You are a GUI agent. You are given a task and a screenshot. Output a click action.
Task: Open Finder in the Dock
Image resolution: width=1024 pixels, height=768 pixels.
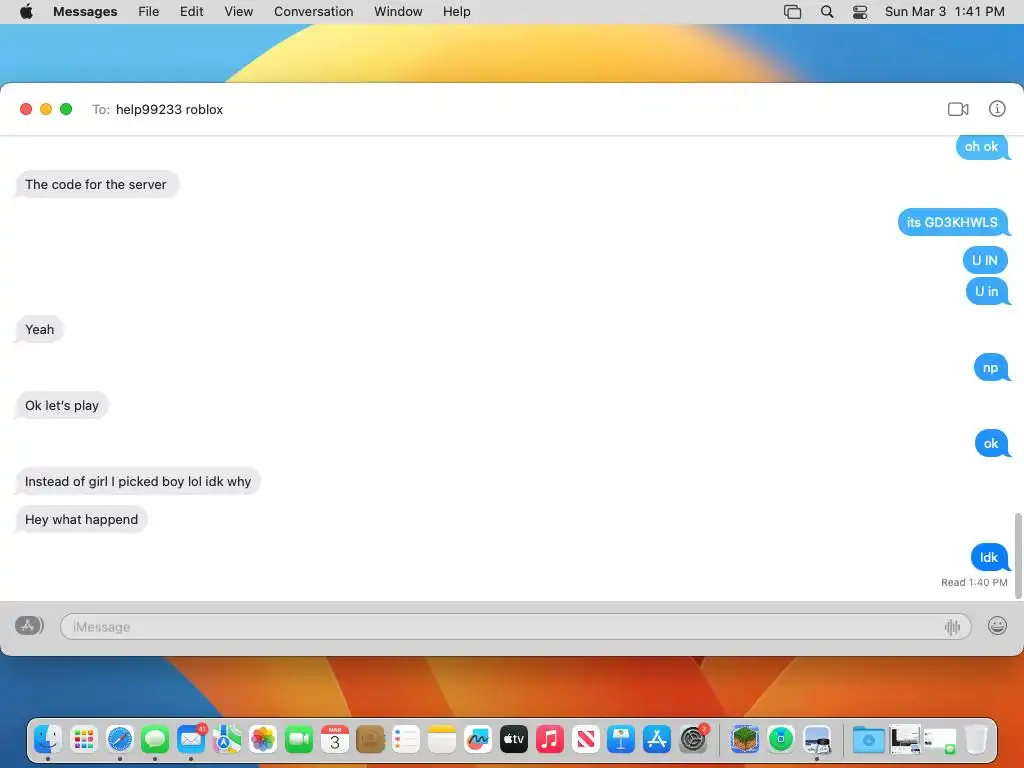[48, 740]
